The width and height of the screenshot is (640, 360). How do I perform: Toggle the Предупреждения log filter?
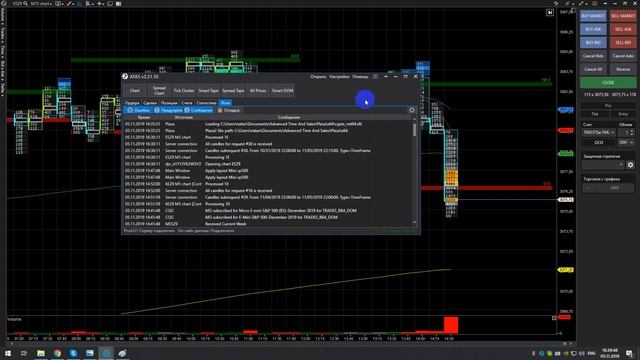pyautogui.click(x=168, y=110)
